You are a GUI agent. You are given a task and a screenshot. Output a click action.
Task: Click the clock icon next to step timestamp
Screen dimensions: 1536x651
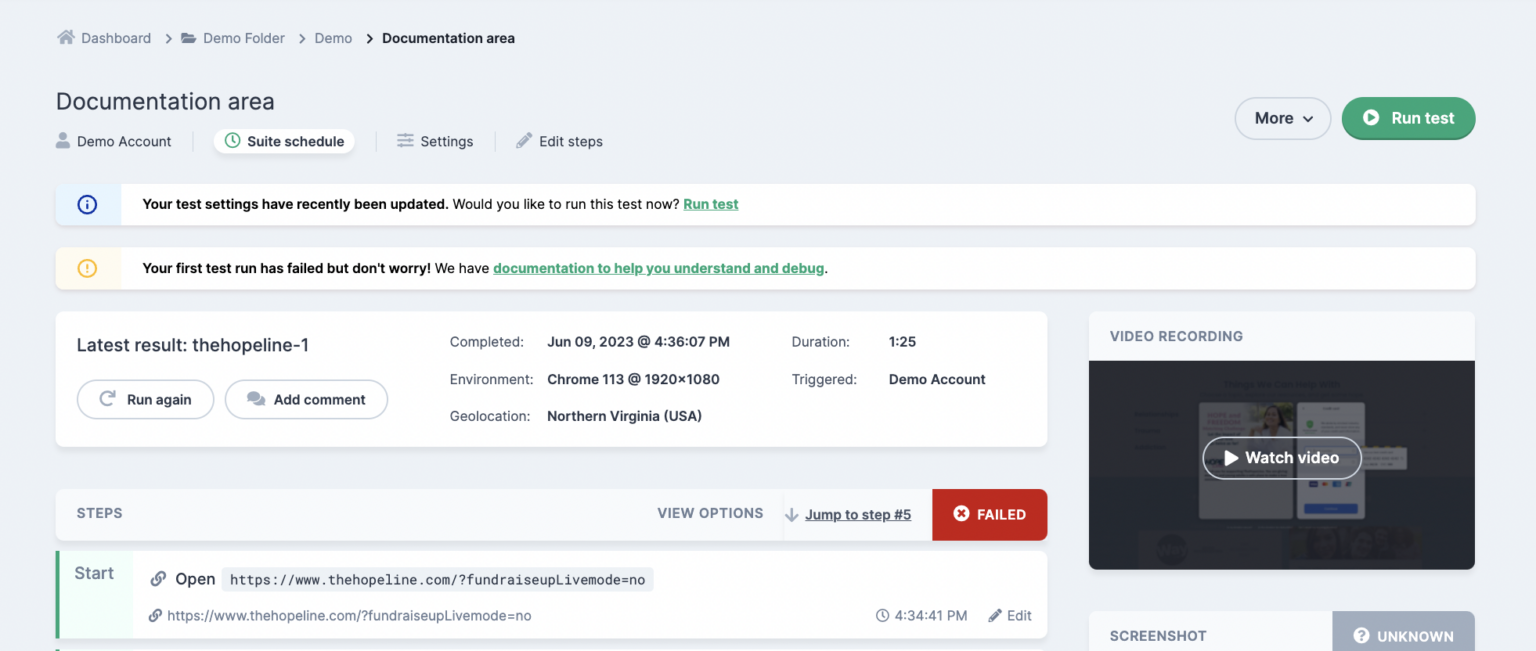(x=881, y=615)
